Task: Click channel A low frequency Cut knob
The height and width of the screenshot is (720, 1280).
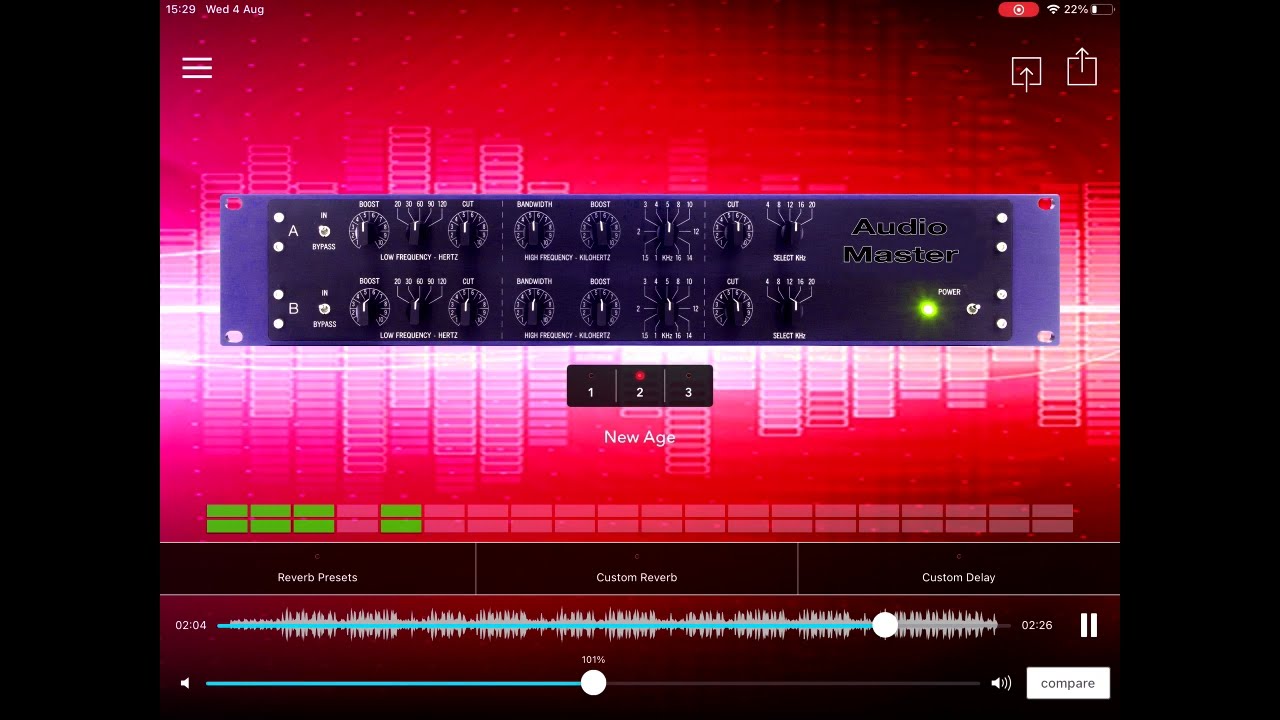Action: tap(467, 231)
